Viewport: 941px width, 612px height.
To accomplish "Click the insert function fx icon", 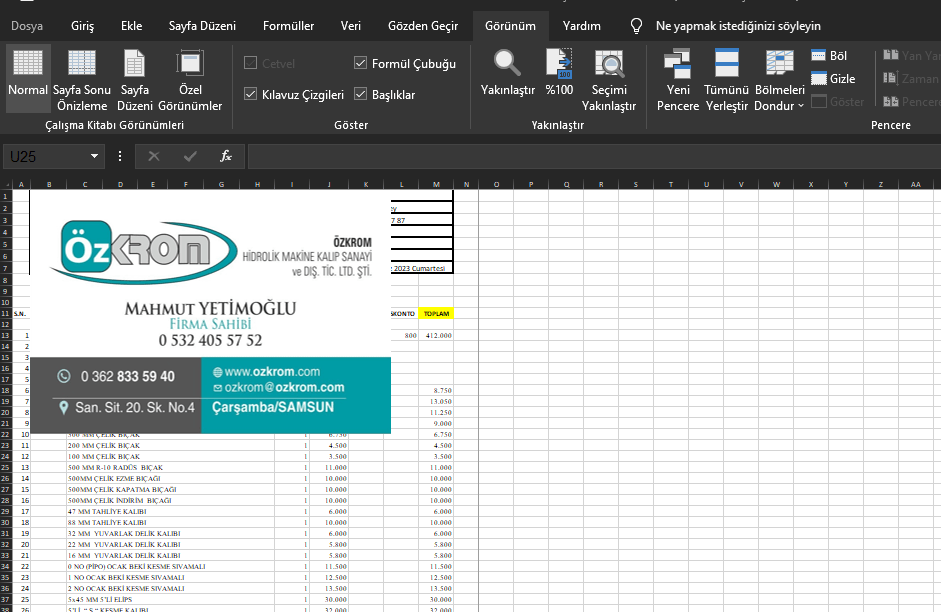I will click(226, 157).
